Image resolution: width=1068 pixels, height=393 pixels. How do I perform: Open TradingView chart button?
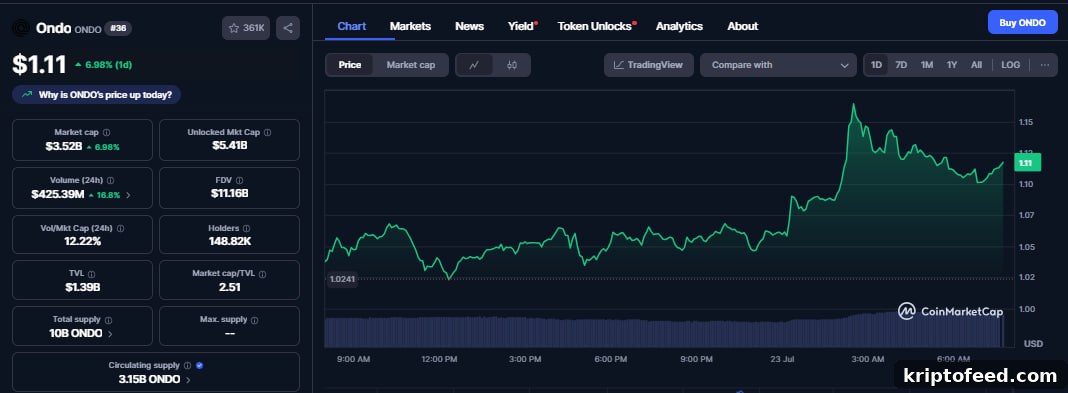[x=648, y=65]
